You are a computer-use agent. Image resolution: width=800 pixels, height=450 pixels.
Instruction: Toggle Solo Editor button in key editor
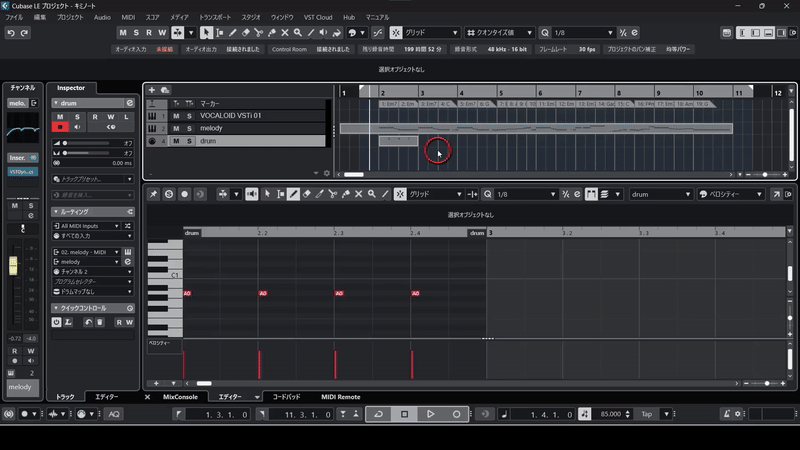click(x=169, y=194)
